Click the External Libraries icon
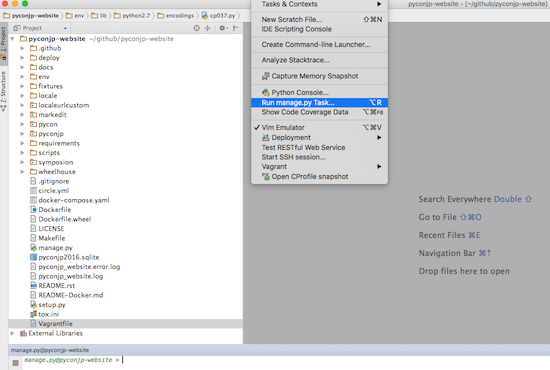This screenshot has height=370, width=550. [24, 333]
